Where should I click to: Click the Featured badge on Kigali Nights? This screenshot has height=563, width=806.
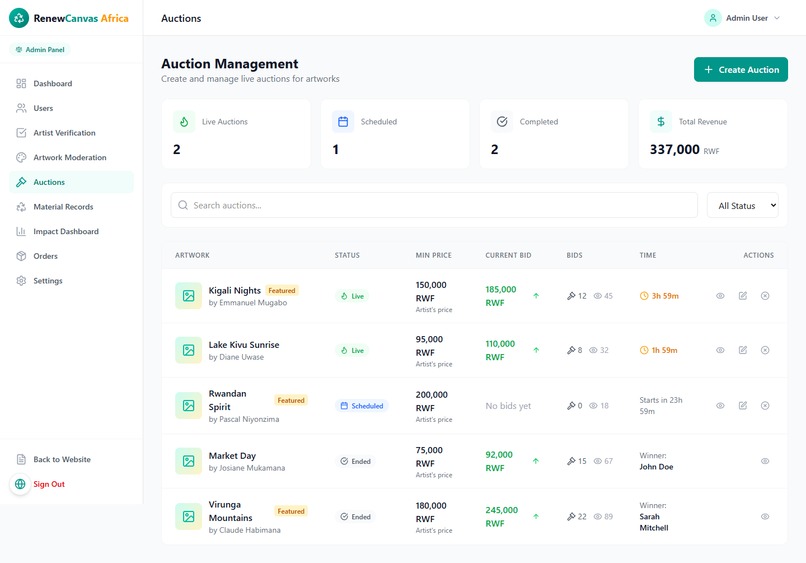point(282,290)
